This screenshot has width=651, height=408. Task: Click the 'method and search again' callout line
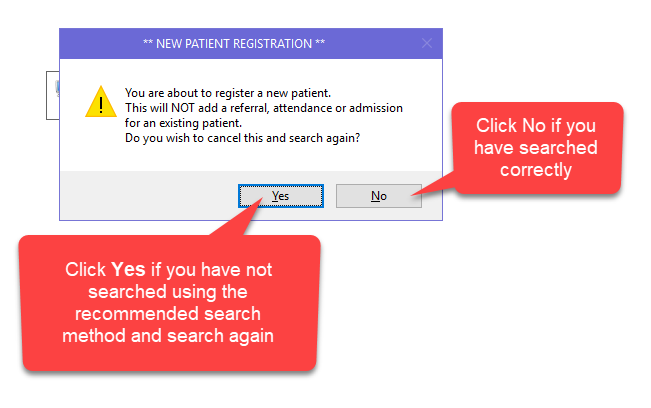tap(168, 336)
